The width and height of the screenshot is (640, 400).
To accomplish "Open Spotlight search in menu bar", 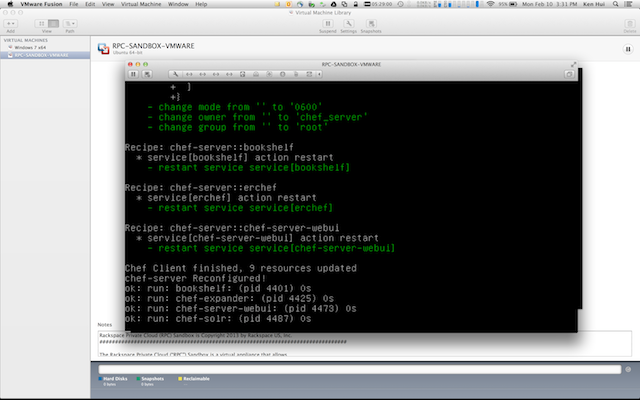I will tap(616, 4).
